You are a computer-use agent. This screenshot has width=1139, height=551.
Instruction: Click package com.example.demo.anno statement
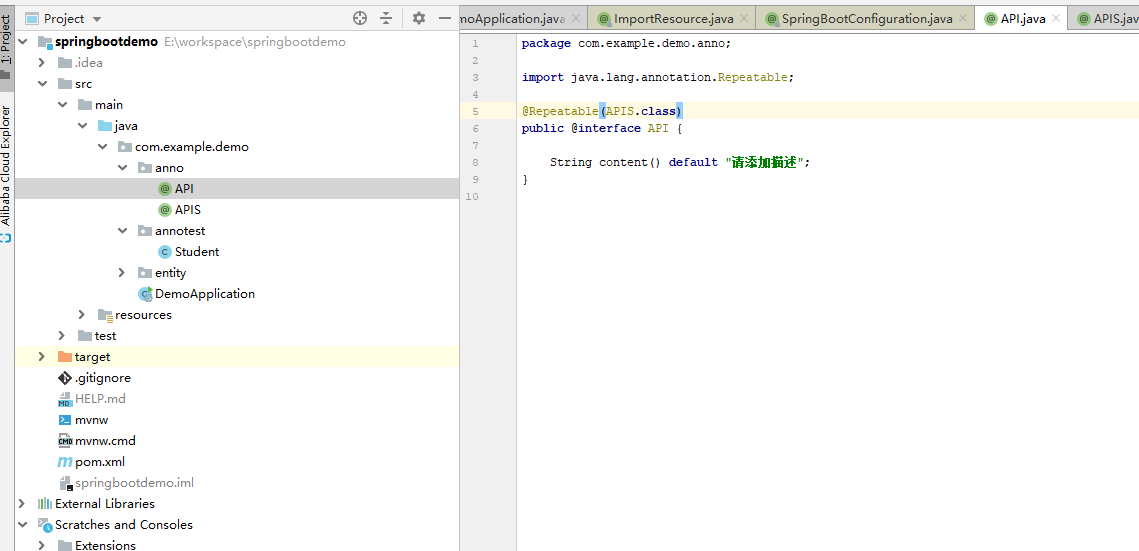pyautogui.click(x=626, y=44)
